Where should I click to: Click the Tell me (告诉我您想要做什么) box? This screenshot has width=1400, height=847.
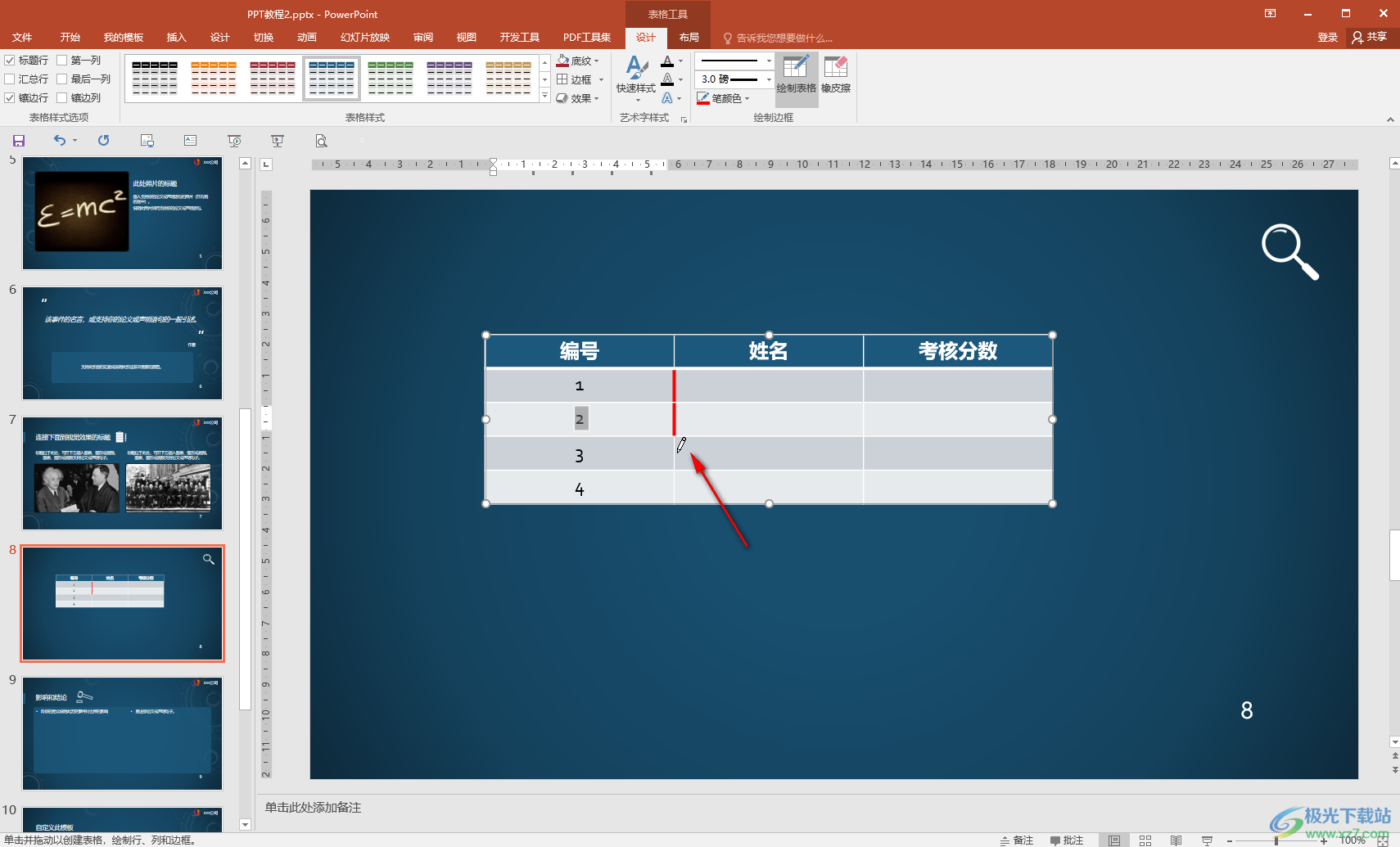click(x=778, y=38)
